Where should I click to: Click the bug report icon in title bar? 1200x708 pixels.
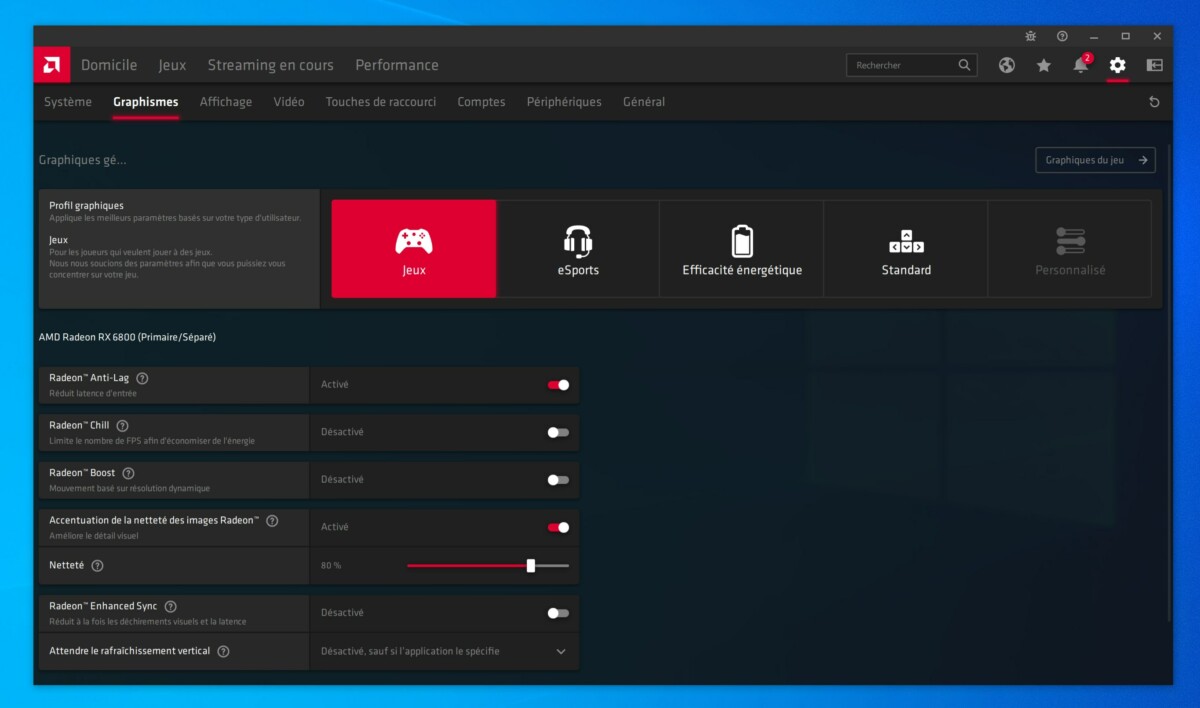(x=1031, y=36)
